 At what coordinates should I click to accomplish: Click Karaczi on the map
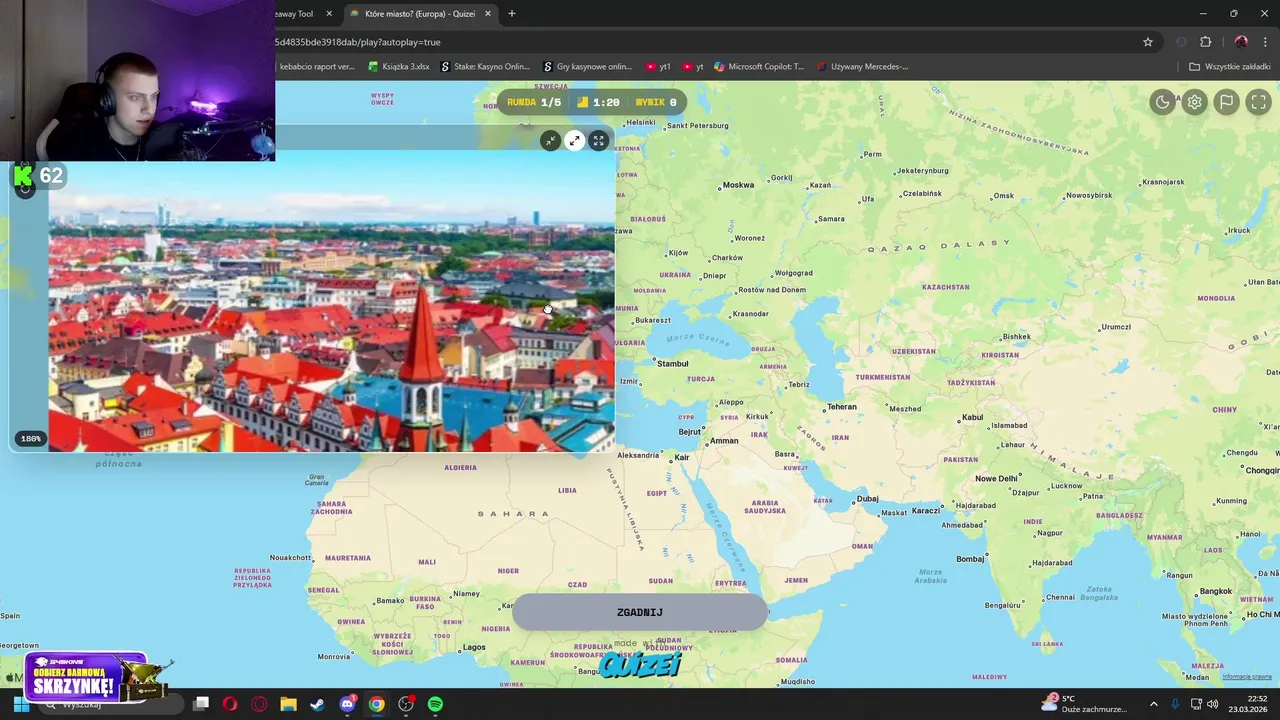[925, 511]
